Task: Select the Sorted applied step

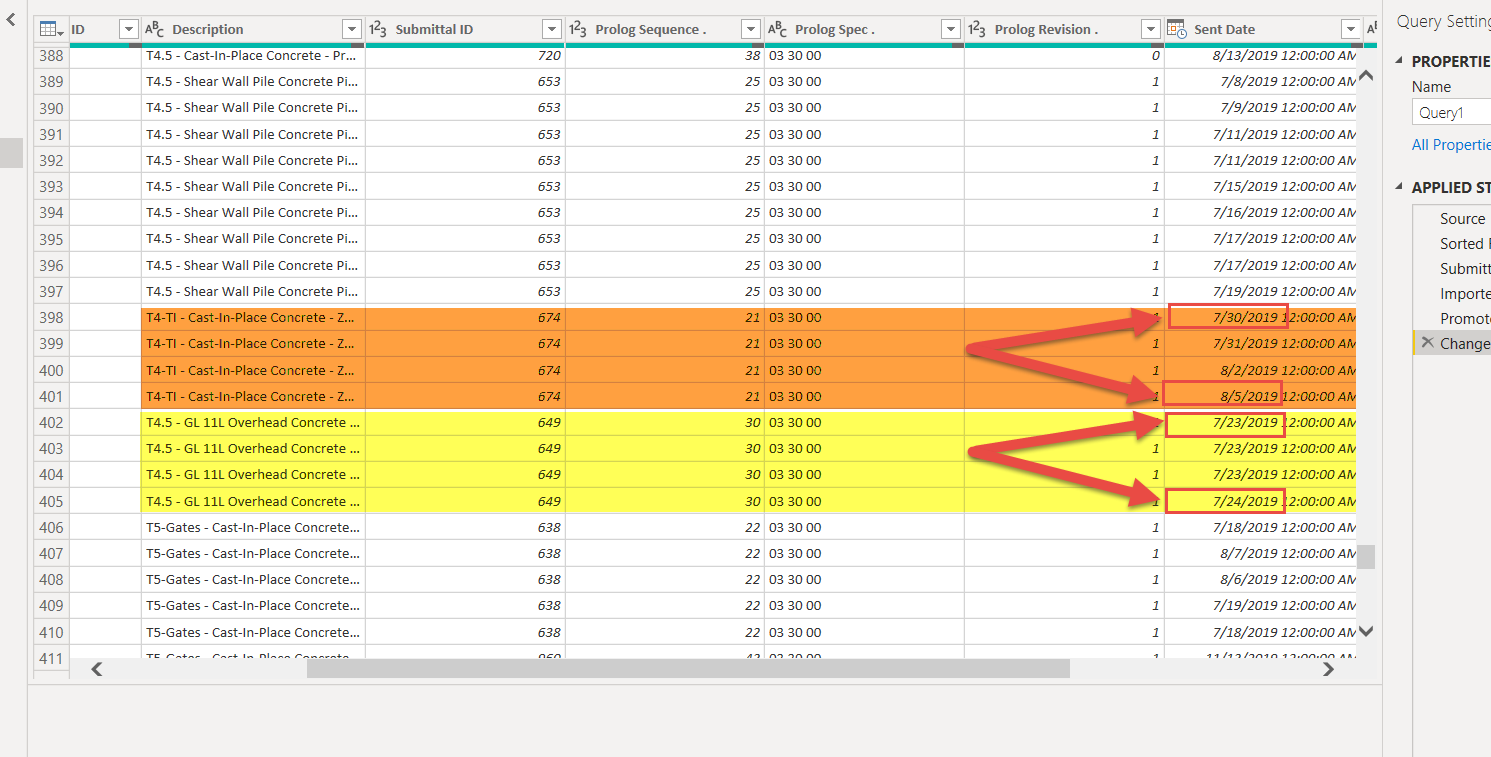Action: [x=1464, y=244]
